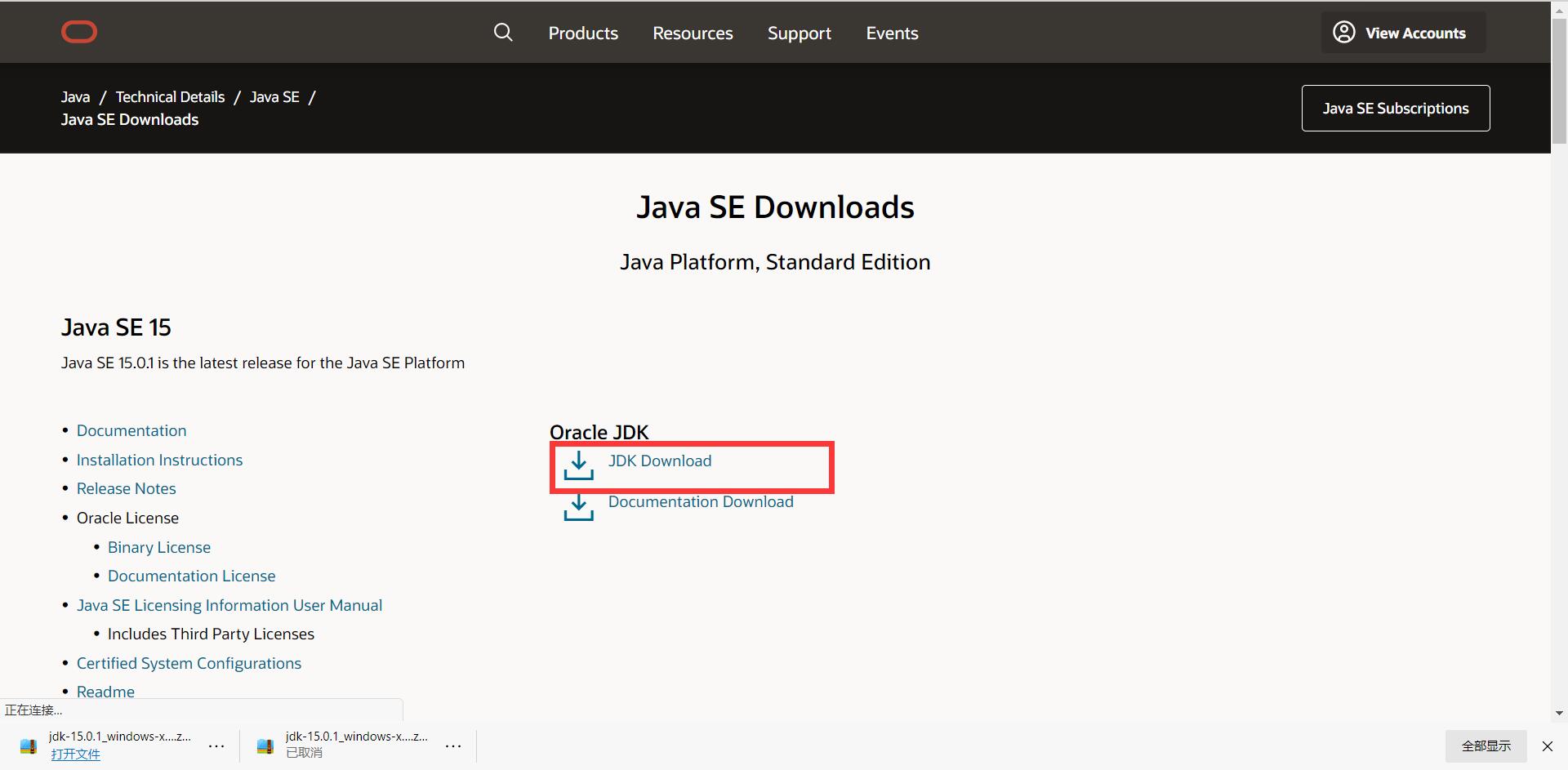The height and width of the screenshot is (770, 1568).
Task: Open the Documentation Download link
Action: [701, 501]
